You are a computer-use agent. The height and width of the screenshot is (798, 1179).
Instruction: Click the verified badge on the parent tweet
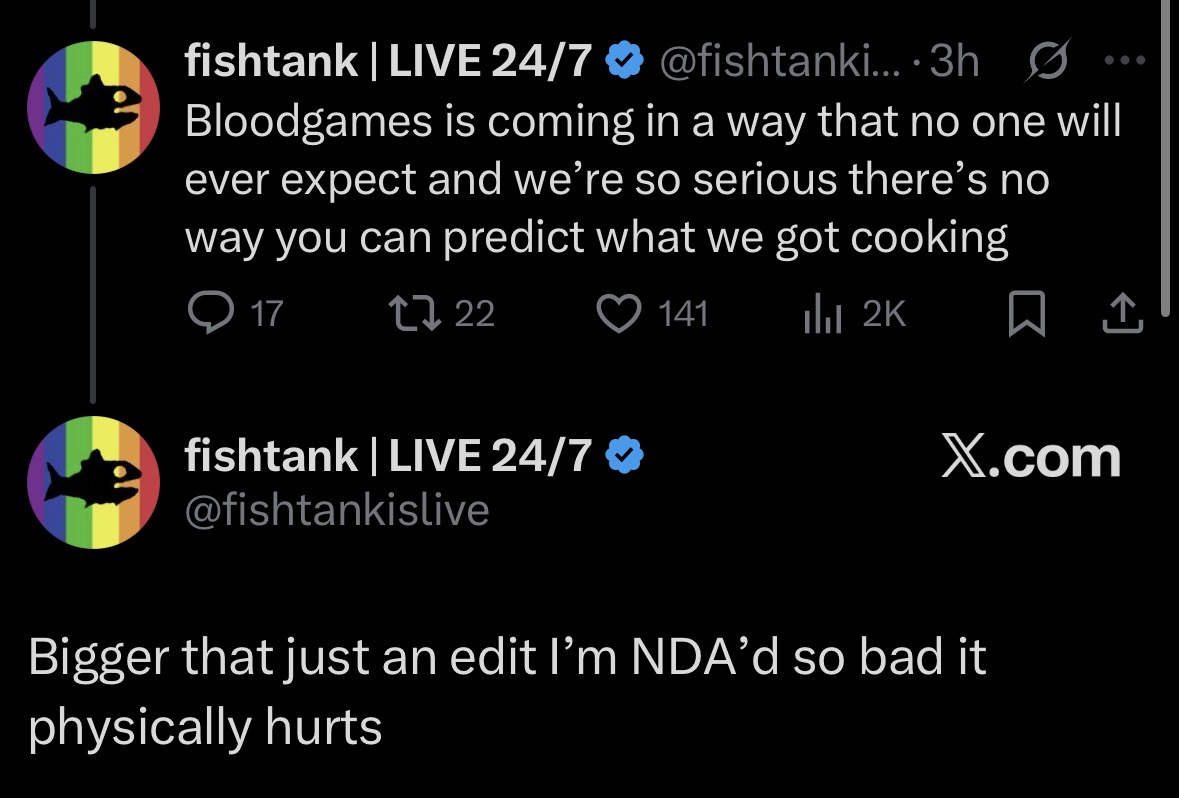point(625,60)
